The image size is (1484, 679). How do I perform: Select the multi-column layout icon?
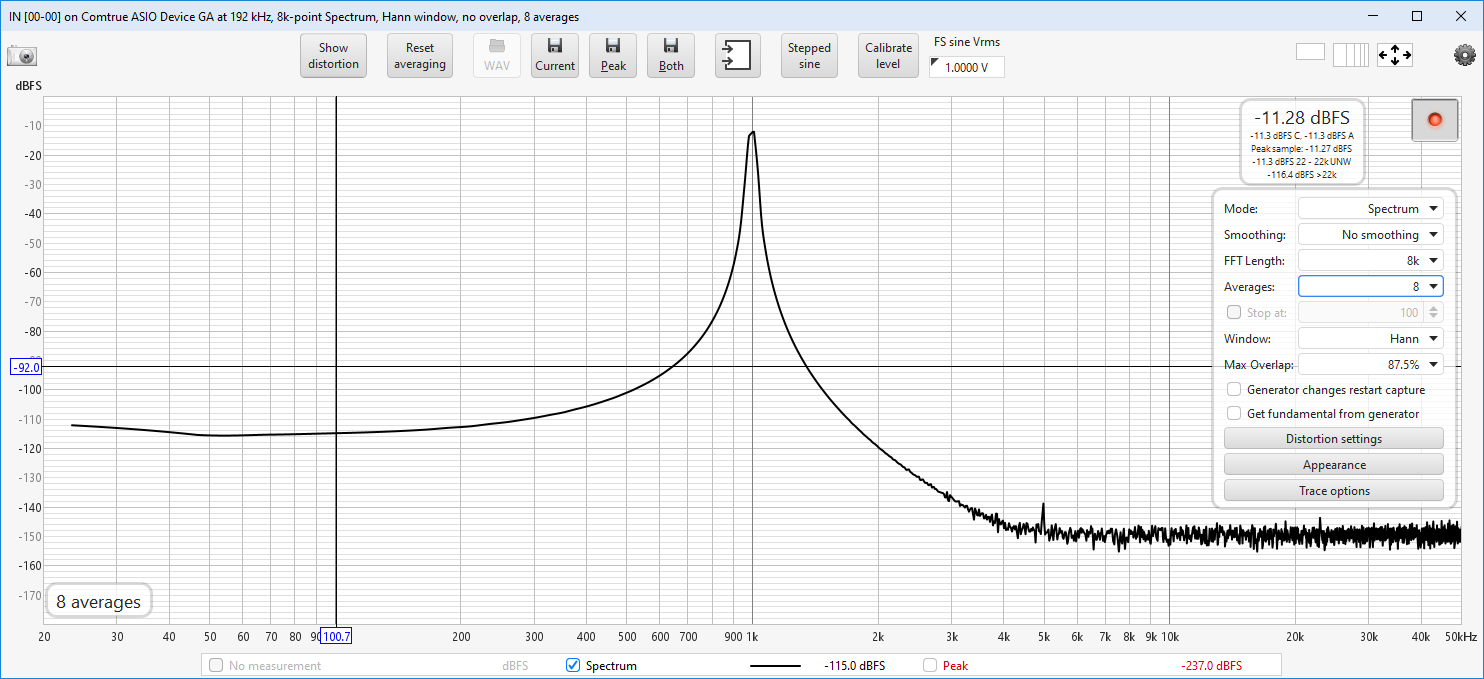tap(1350, 55)
